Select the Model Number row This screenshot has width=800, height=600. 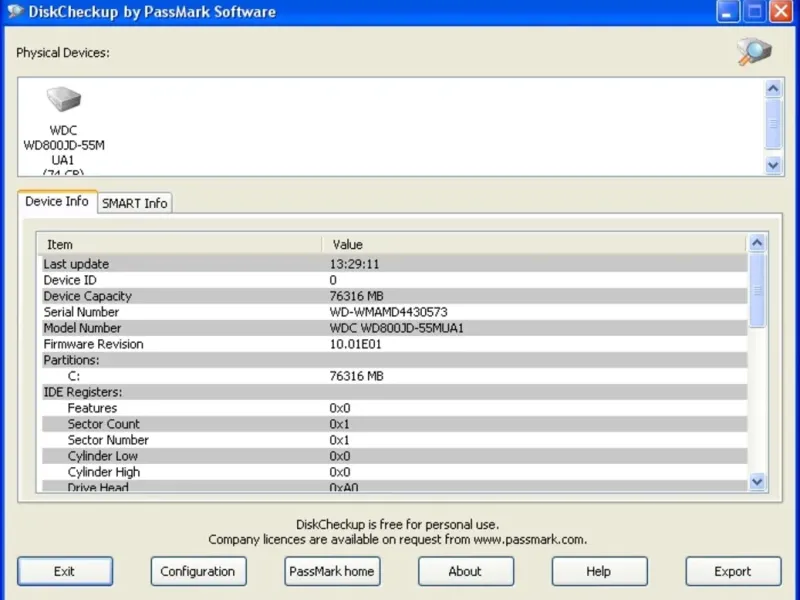click(394, 328)
